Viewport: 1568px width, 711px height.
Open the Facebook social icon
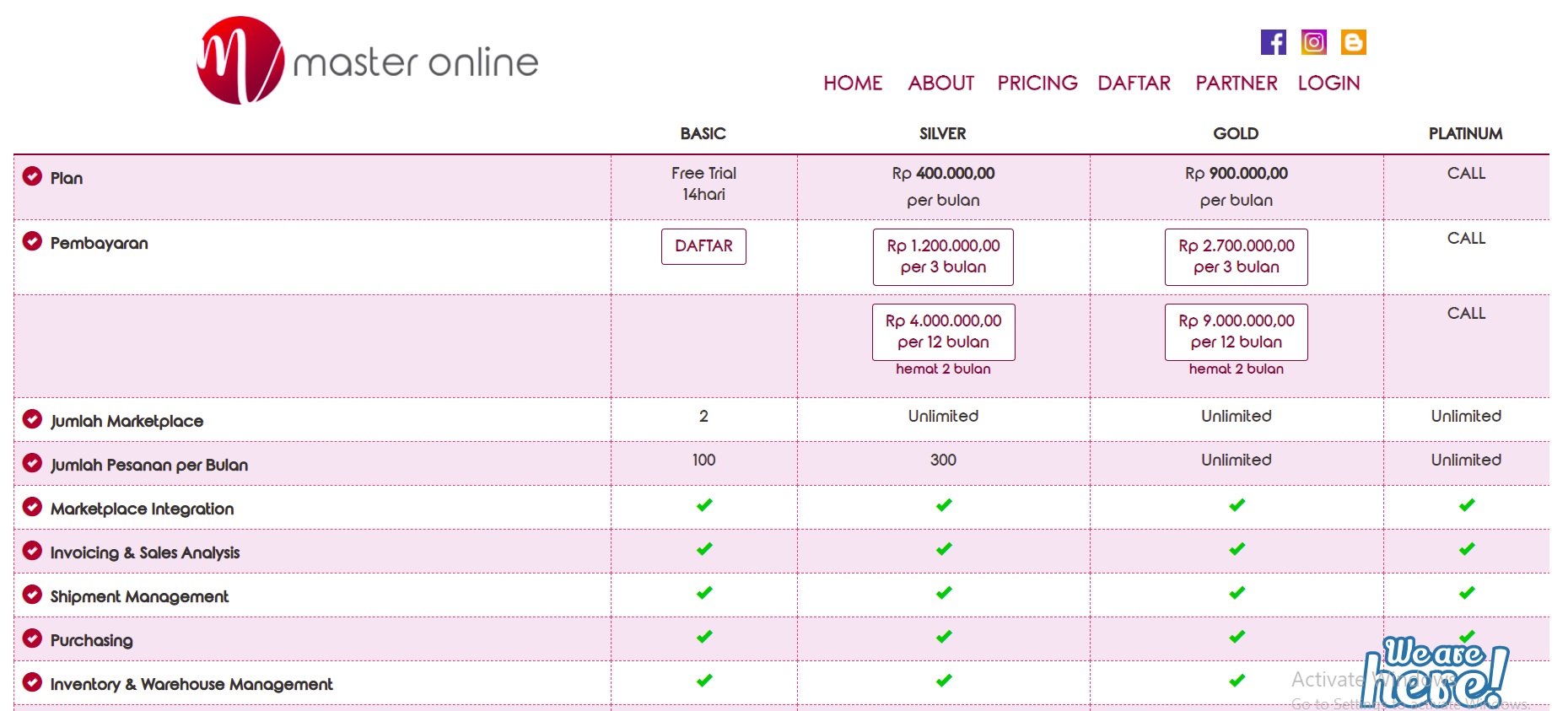click(x=1273, y=42)
